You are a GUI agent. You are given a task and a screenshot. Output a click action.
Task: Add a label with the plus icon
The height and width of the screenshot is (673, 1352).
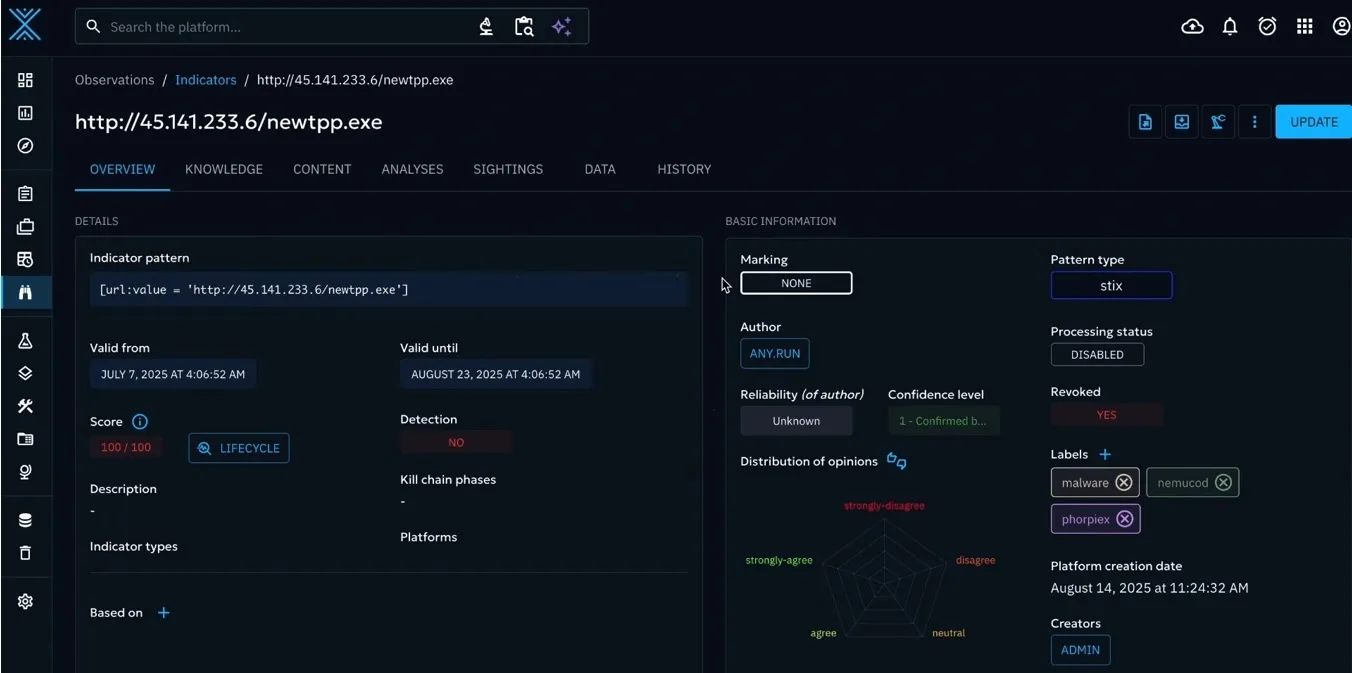(1105, 455)
